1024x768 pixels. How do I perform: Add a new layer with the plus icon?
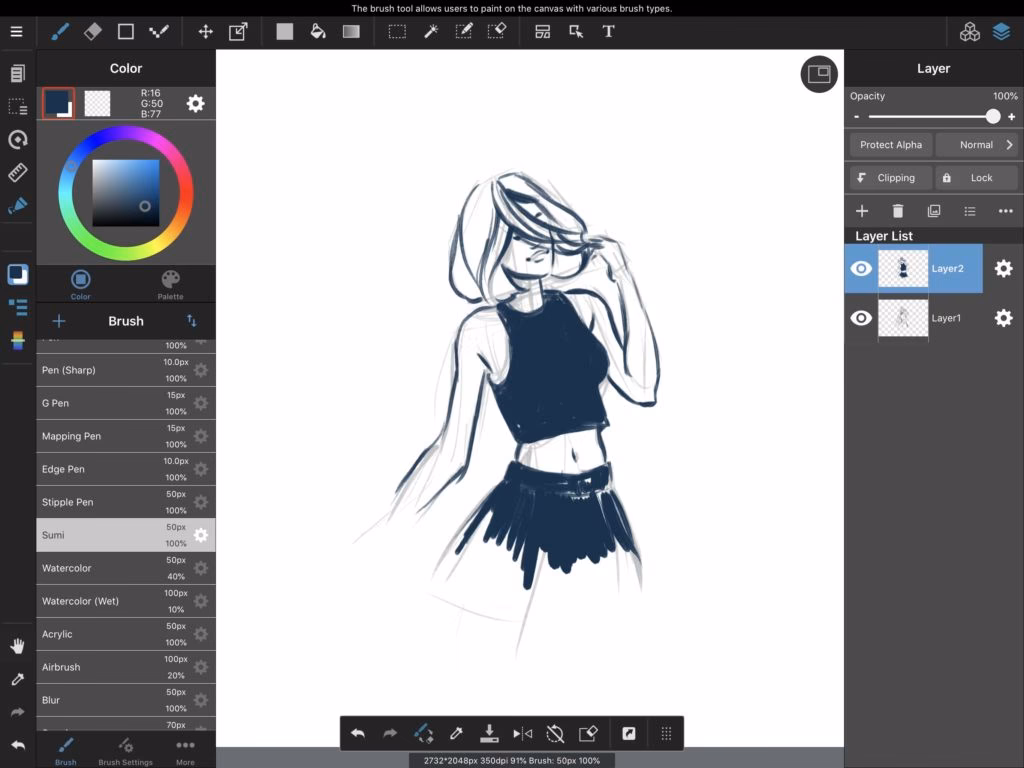coord(861,211)
